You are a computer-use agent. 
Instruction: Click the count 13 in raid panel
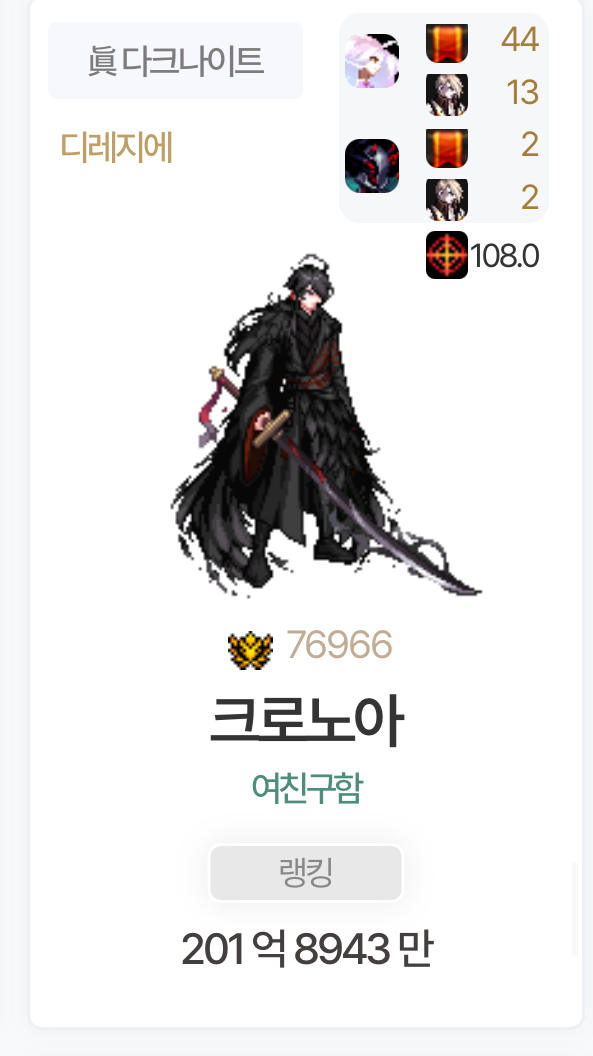click(522, 92)
